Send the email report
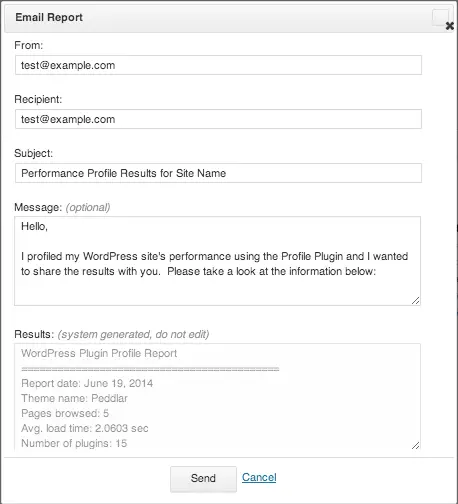The height and width of the screenshot is (504, 458). (x=203, y=479)
